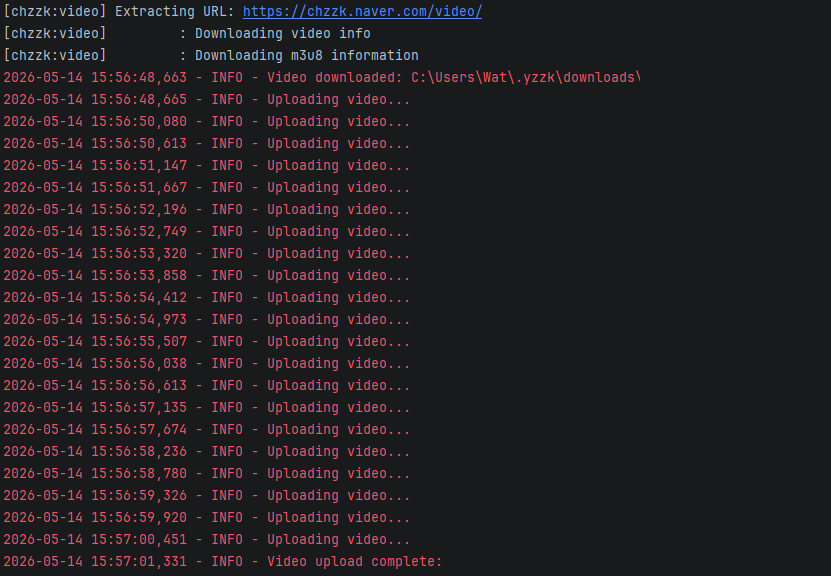The width and height of the screenshot is (831, 576).
Task: Click the log line stamped 15:56:56,613
Action: pyautogui.click(x=207, y=385)
